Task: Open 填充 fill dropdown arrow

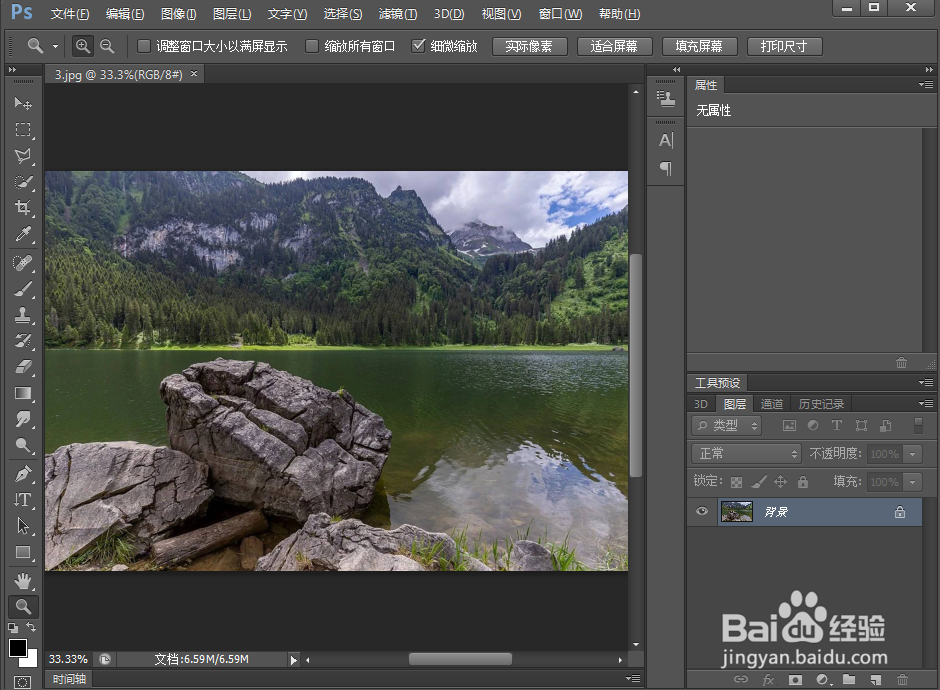Action: point(912,482)
